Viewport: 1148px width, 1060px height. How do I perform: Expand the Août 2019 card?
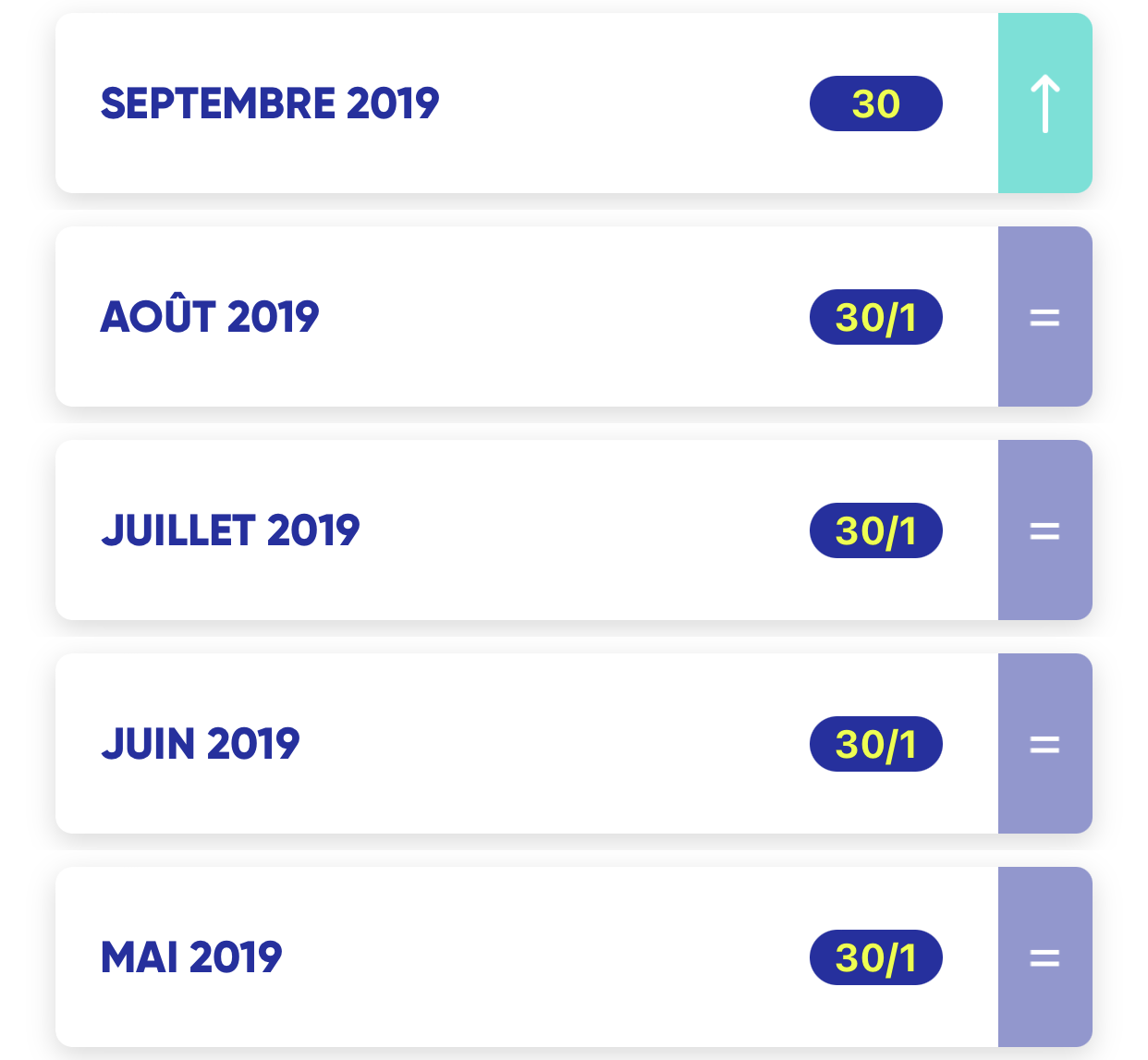click(x=573, y=317)
